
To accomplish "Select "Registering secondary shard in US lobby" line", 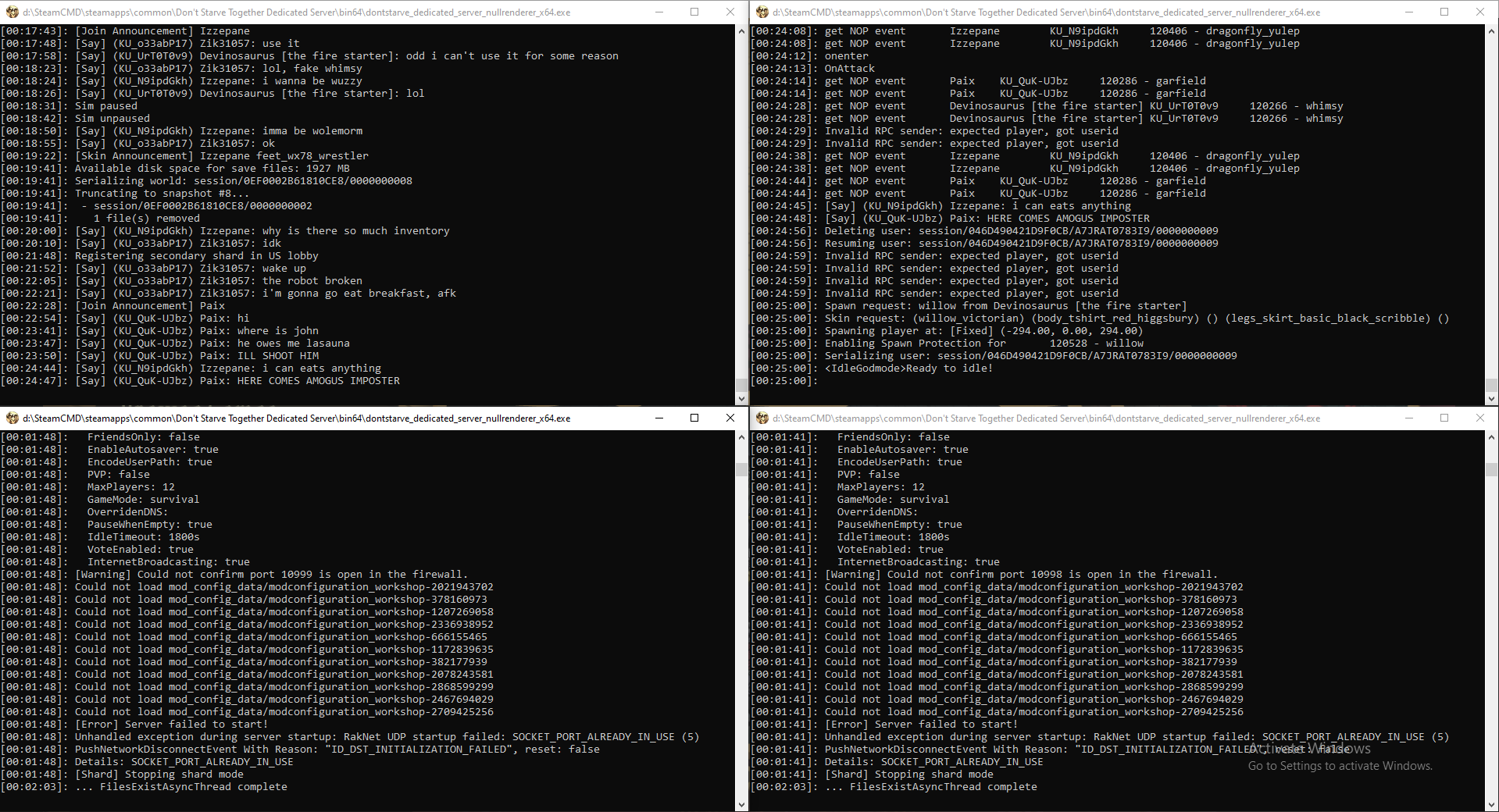I will point(159,256).
